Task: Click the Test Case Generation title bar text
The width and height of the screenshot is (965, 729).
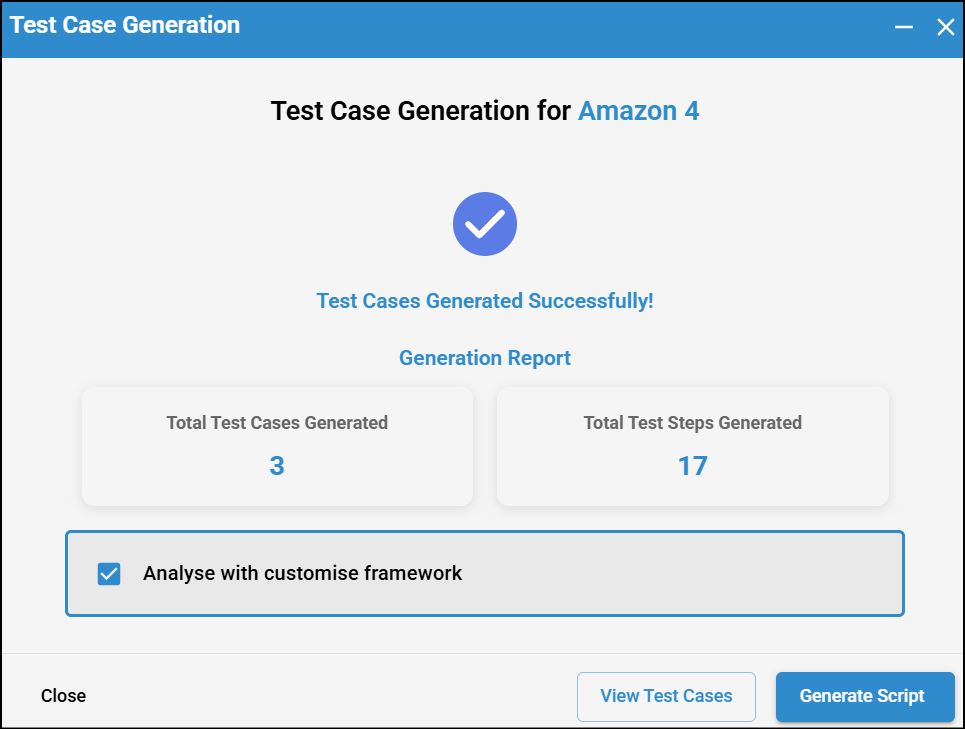Action: coord(125,25)
